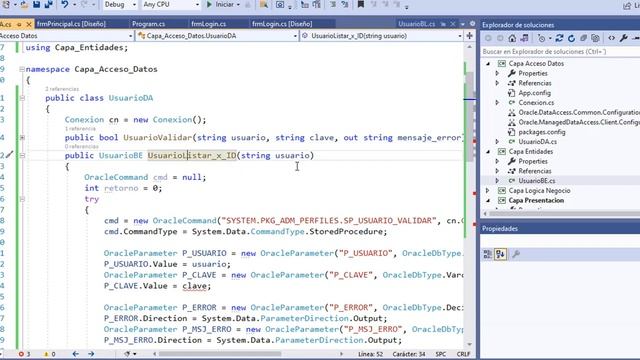Screen dimensions: 640x360
Task: Open the Debug configuration dropdown
Action: [120, 4]
